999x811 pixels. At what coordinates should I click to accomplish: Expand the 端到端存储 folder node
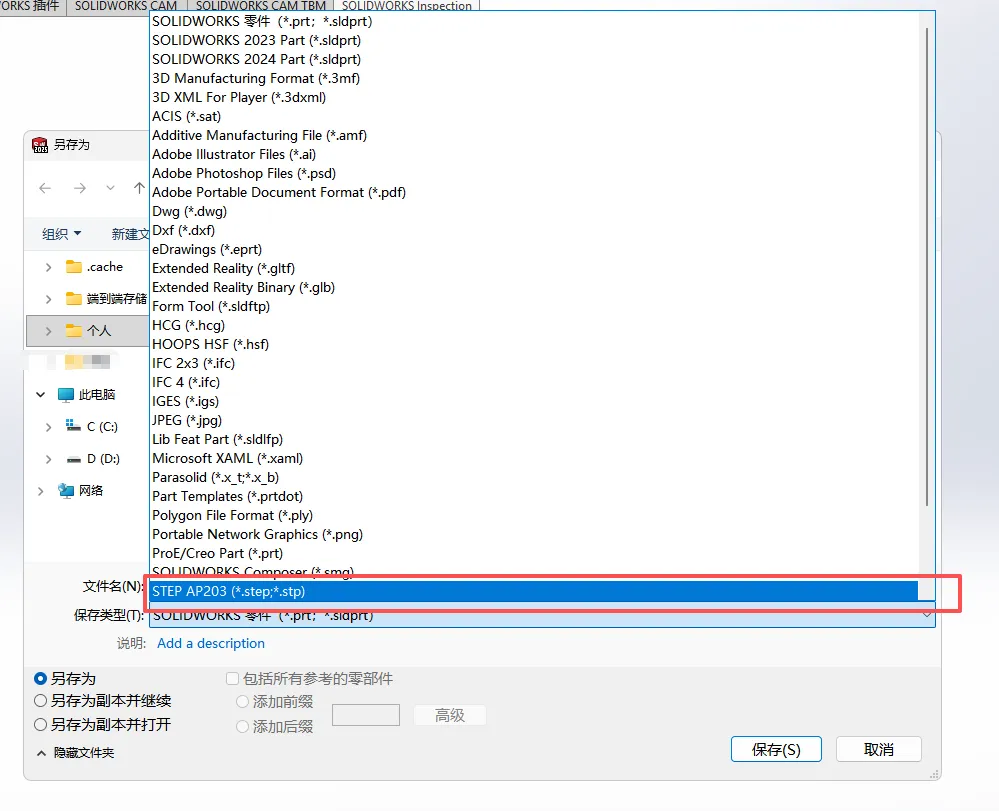[48, 299]
